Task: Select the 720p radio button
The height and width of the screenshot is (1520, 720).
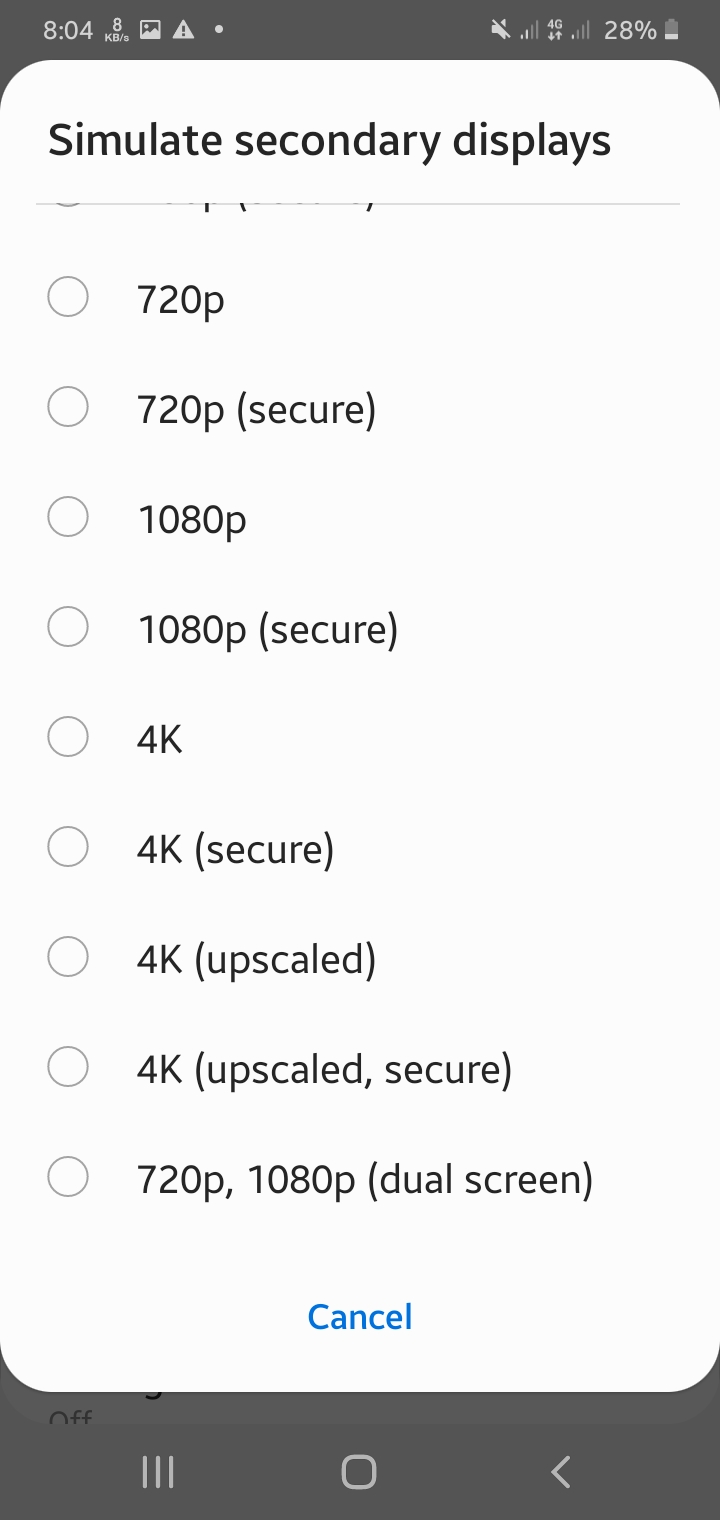Action: tap(68, 297)
